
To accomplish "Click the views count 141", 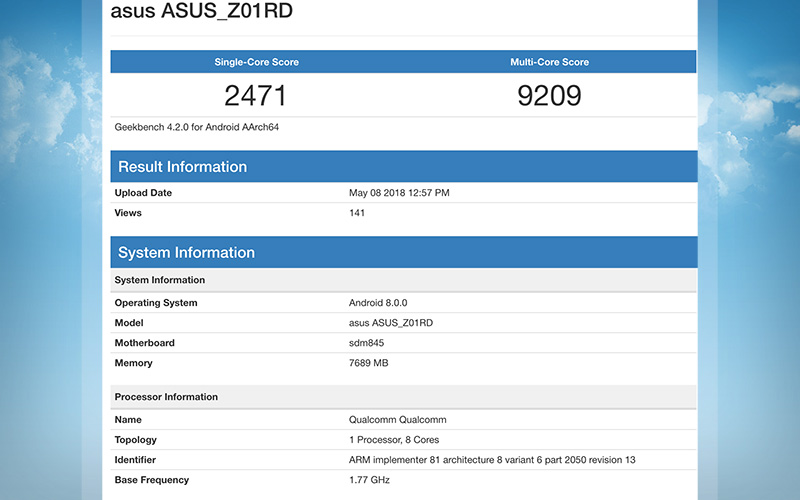I will [x=357, y=213].
